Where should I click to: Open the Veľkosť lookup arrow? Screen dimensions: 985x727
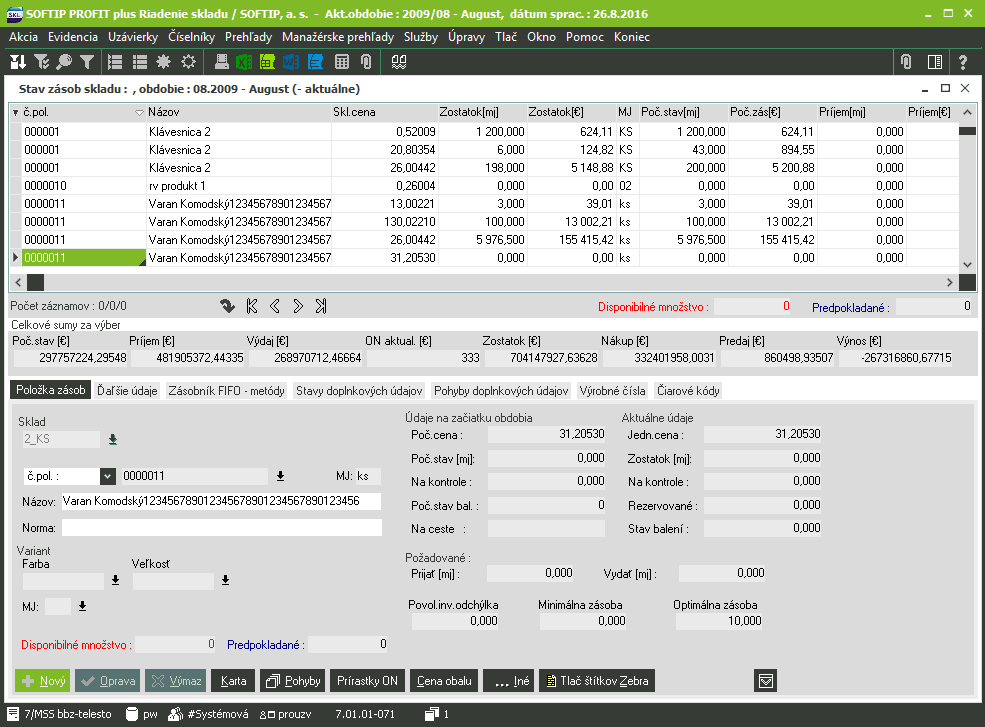pyautogui.click(x=226, y=580)
